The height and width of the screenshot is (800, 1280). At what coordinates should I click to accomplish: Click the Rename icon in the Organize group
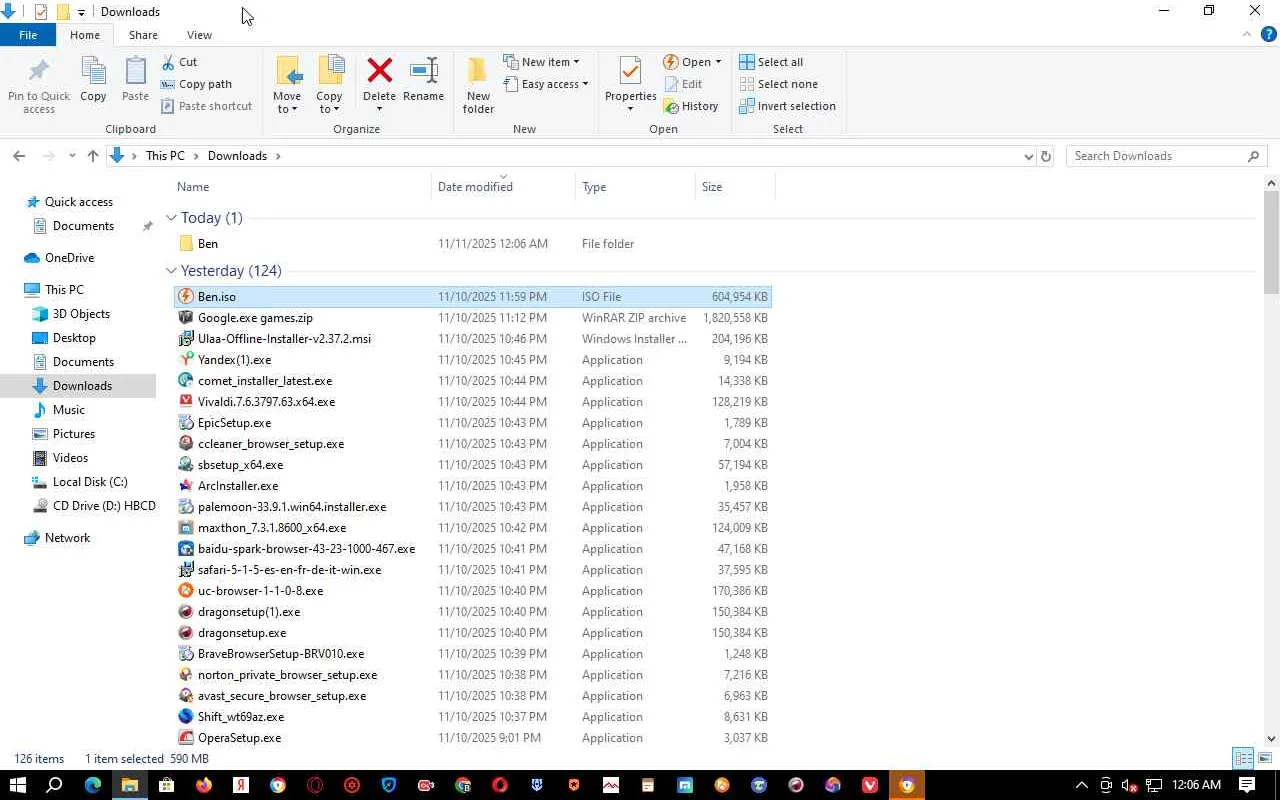424,70
